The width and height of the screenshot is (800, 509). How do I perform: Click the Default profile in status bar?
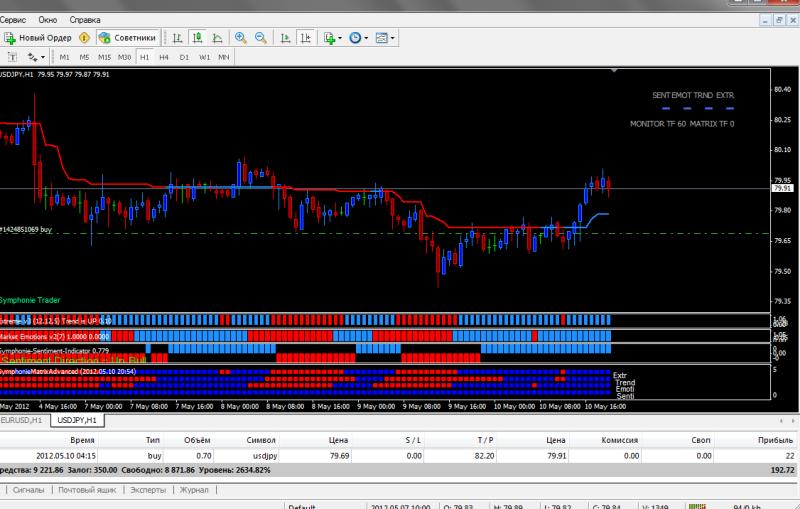[x=302, y=507]
